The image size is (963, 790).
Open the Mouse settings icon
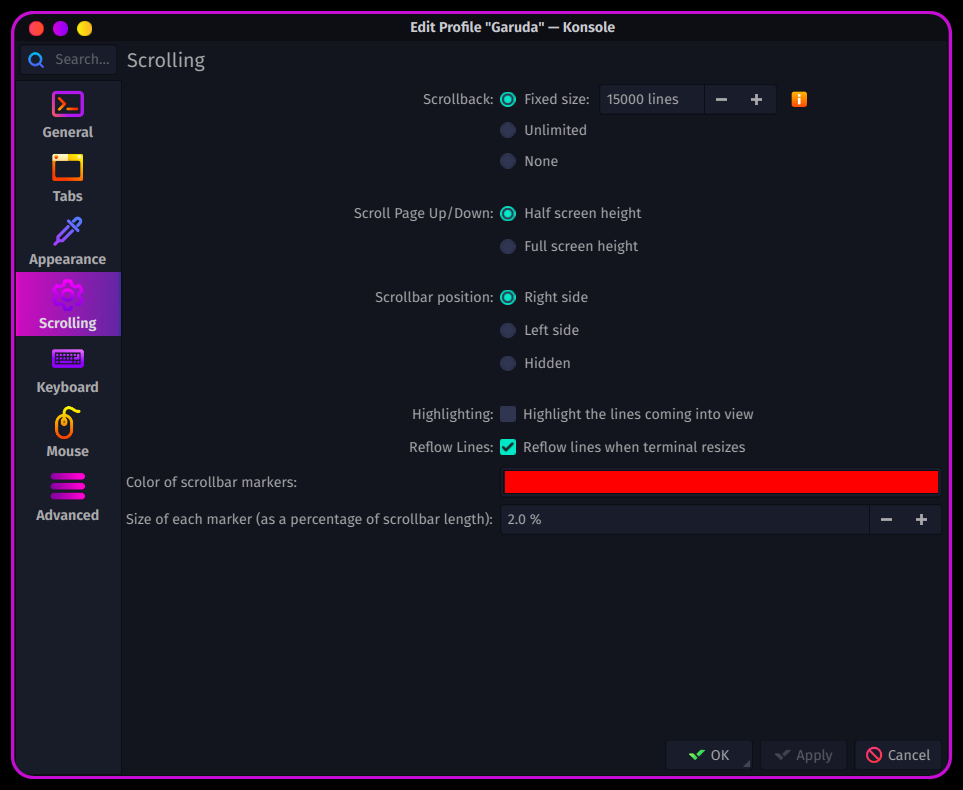68,423
